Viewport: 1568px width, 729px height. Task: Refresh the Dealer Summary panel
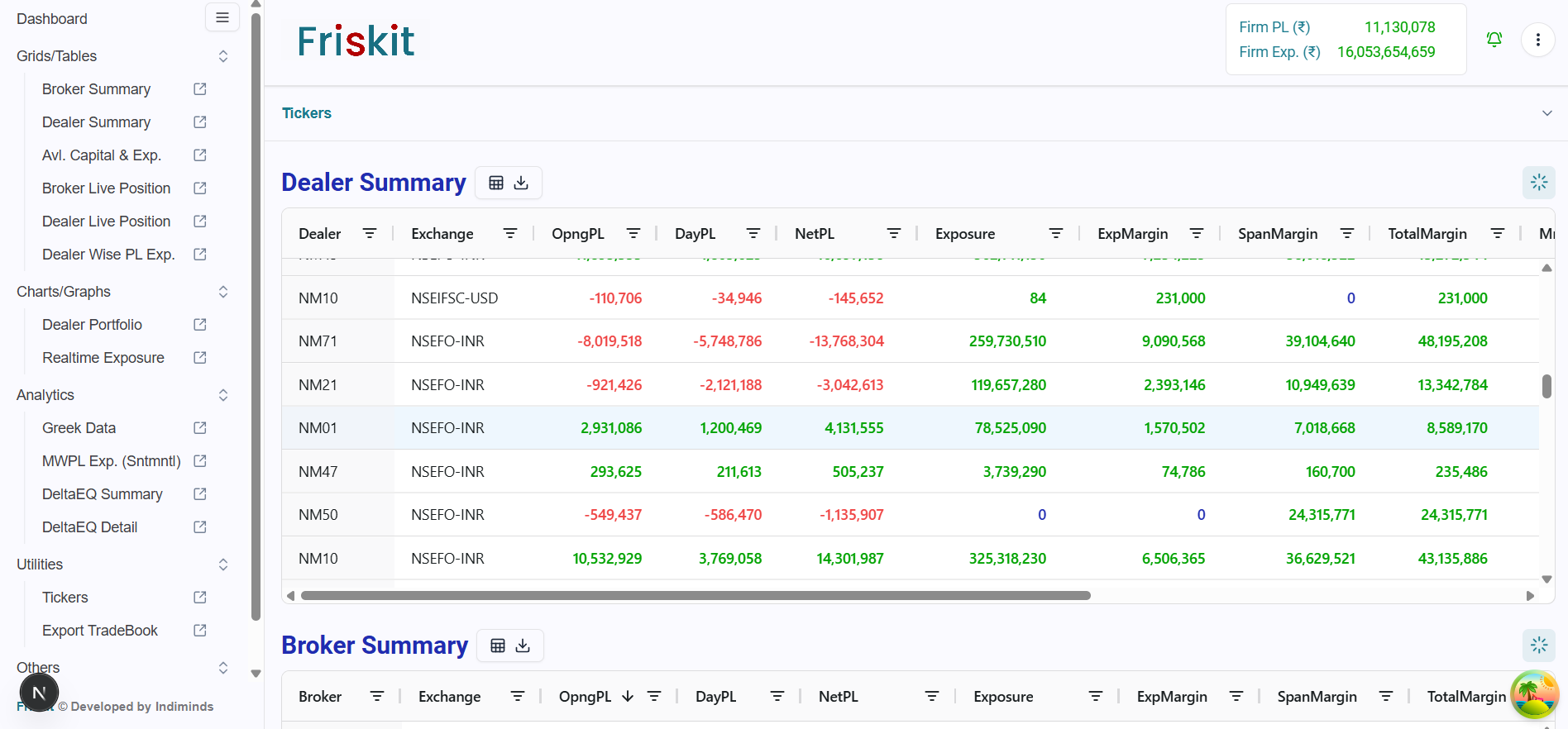pos(1538,183)
